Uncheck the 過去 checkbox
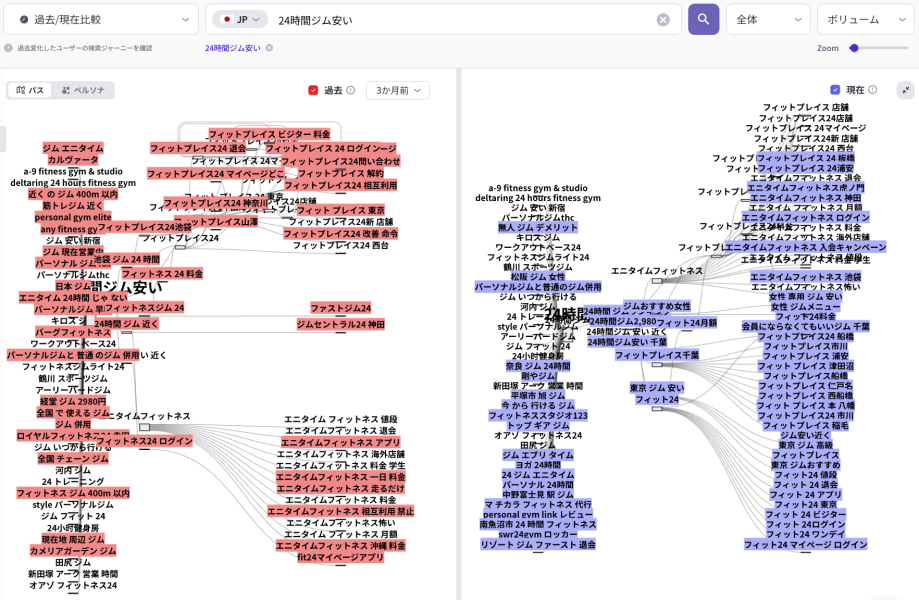Viewport: 919px width, 600px height. pos(313,90)
